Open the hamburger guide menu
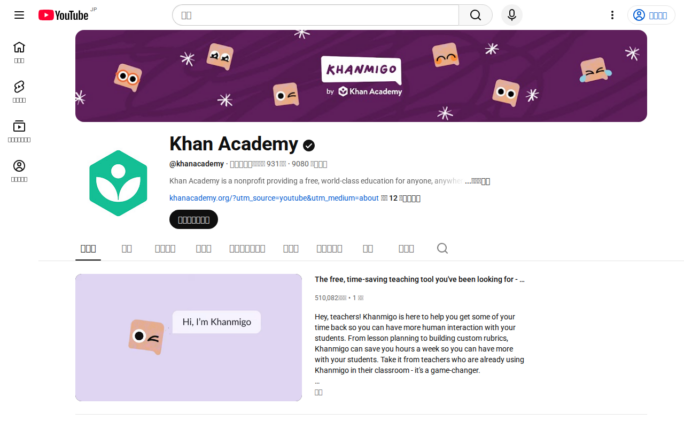The width and height of the screenshot is (684, 428). 19,15
